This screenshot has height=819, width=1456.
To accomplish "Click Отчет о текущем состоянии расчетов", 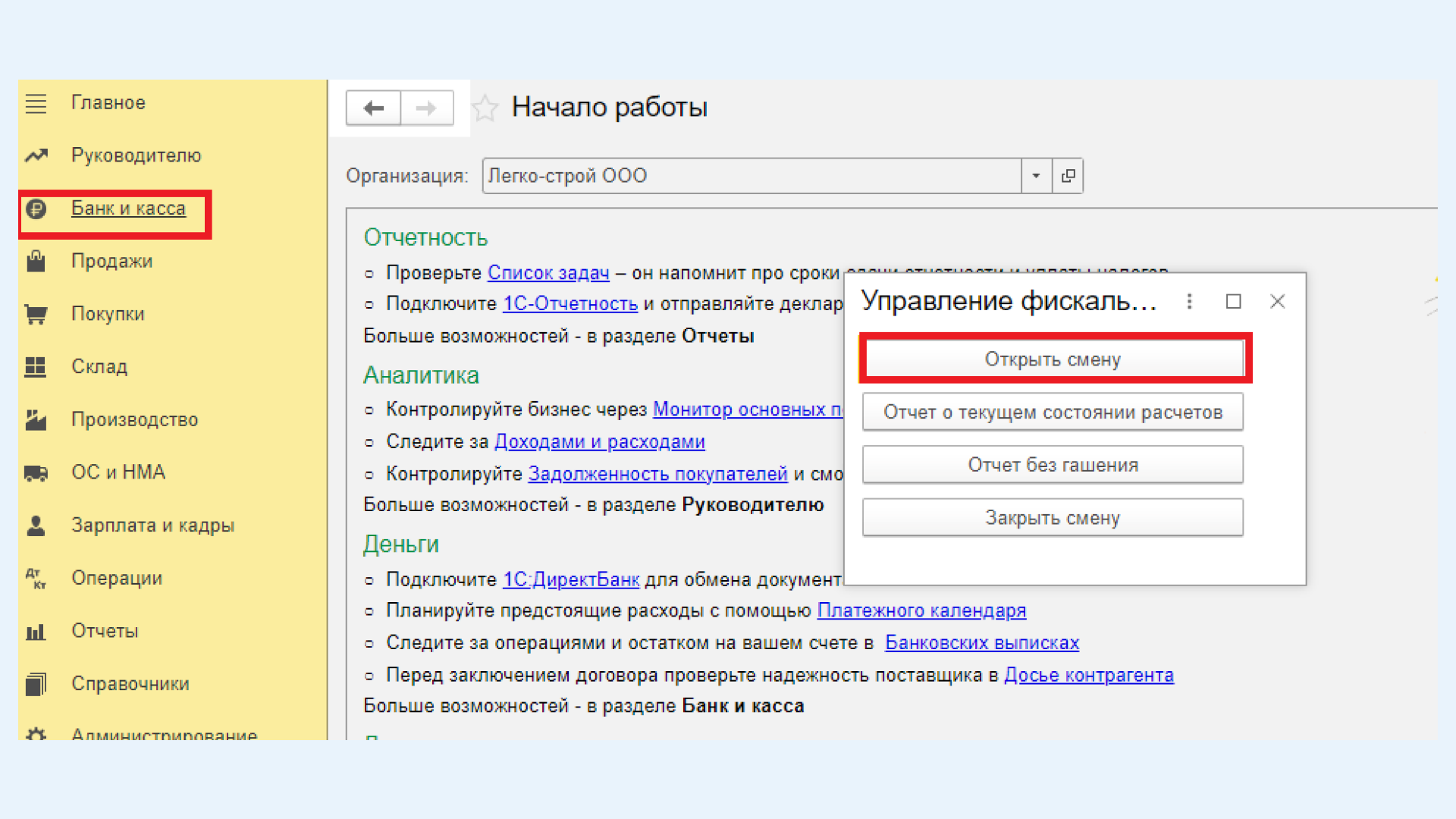I will [1053, 412].
